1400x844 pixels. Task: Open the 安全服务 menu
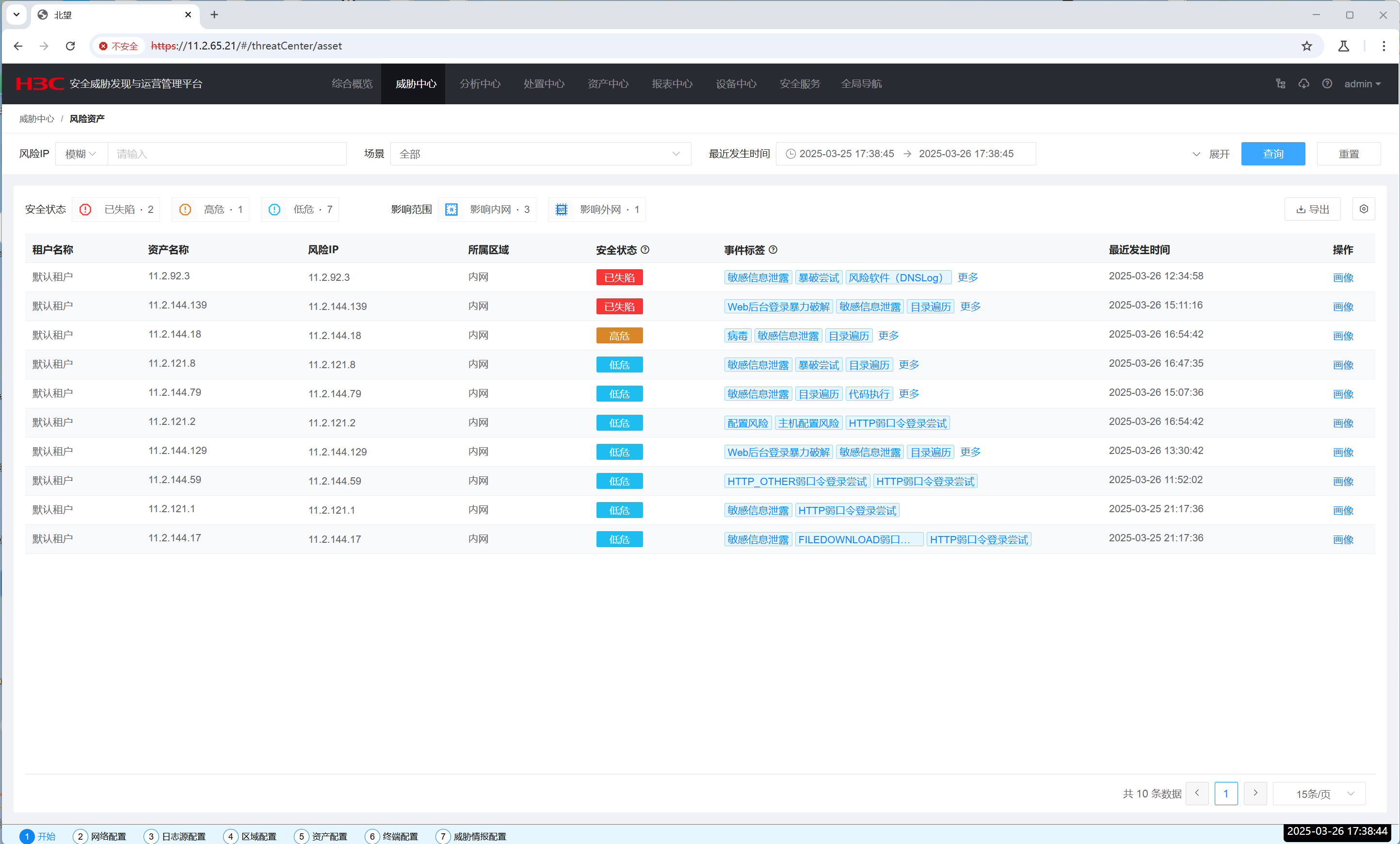(x=800, y=83)
